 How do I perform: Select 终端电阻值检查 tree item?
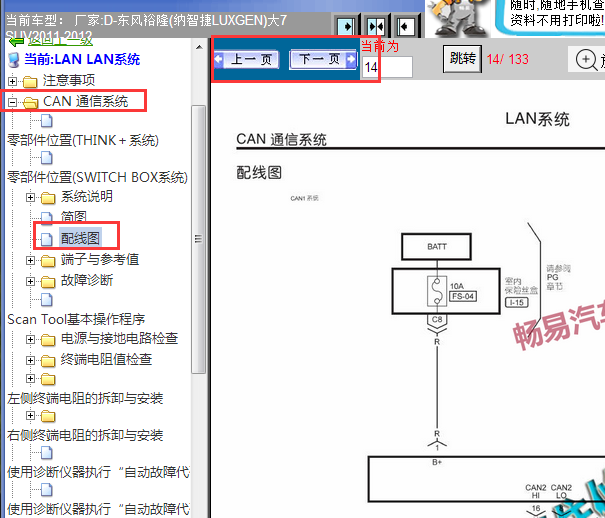coord(106,359)
